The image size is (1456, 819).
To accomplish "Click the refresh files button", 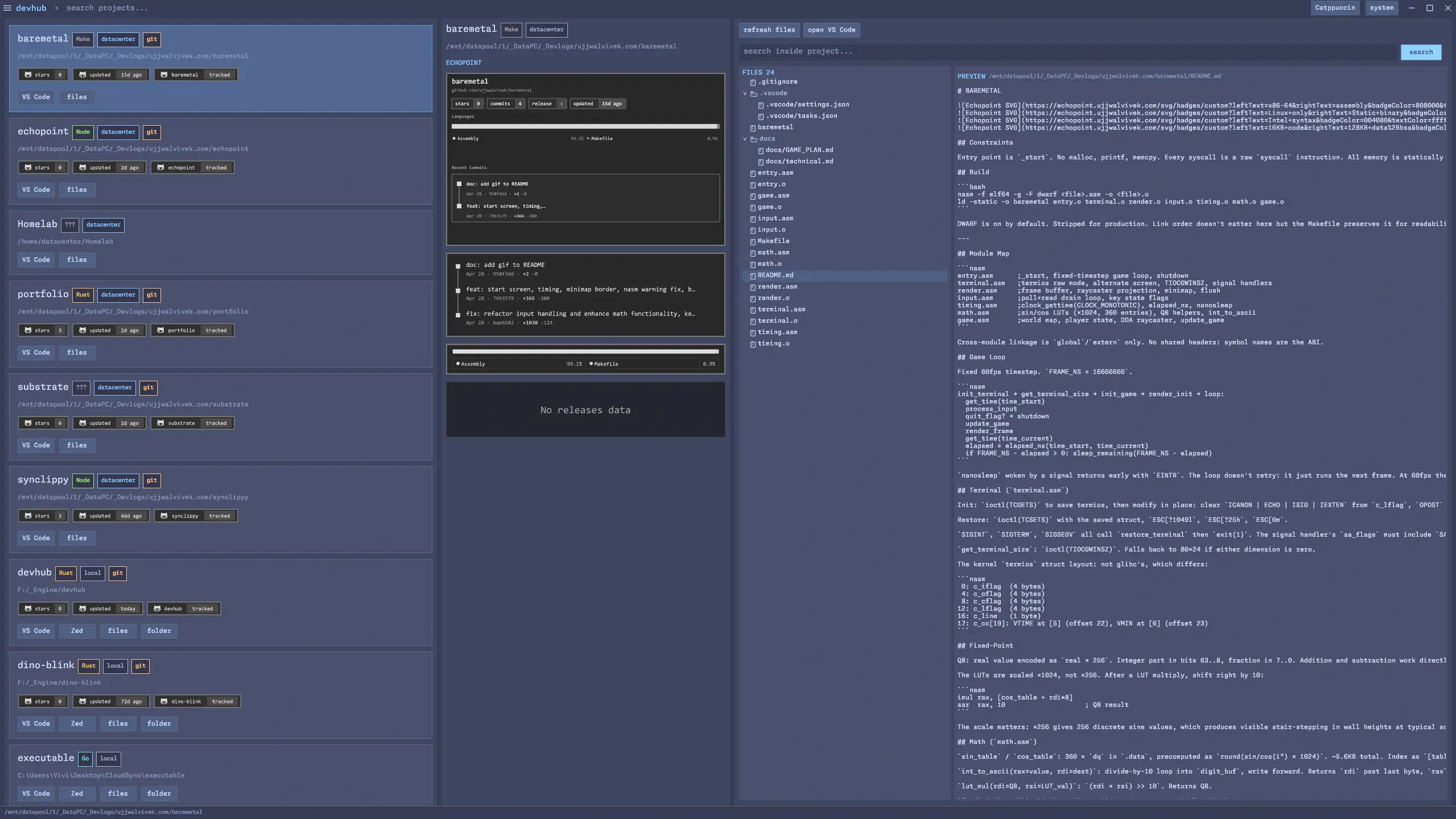I will (769, 30).
